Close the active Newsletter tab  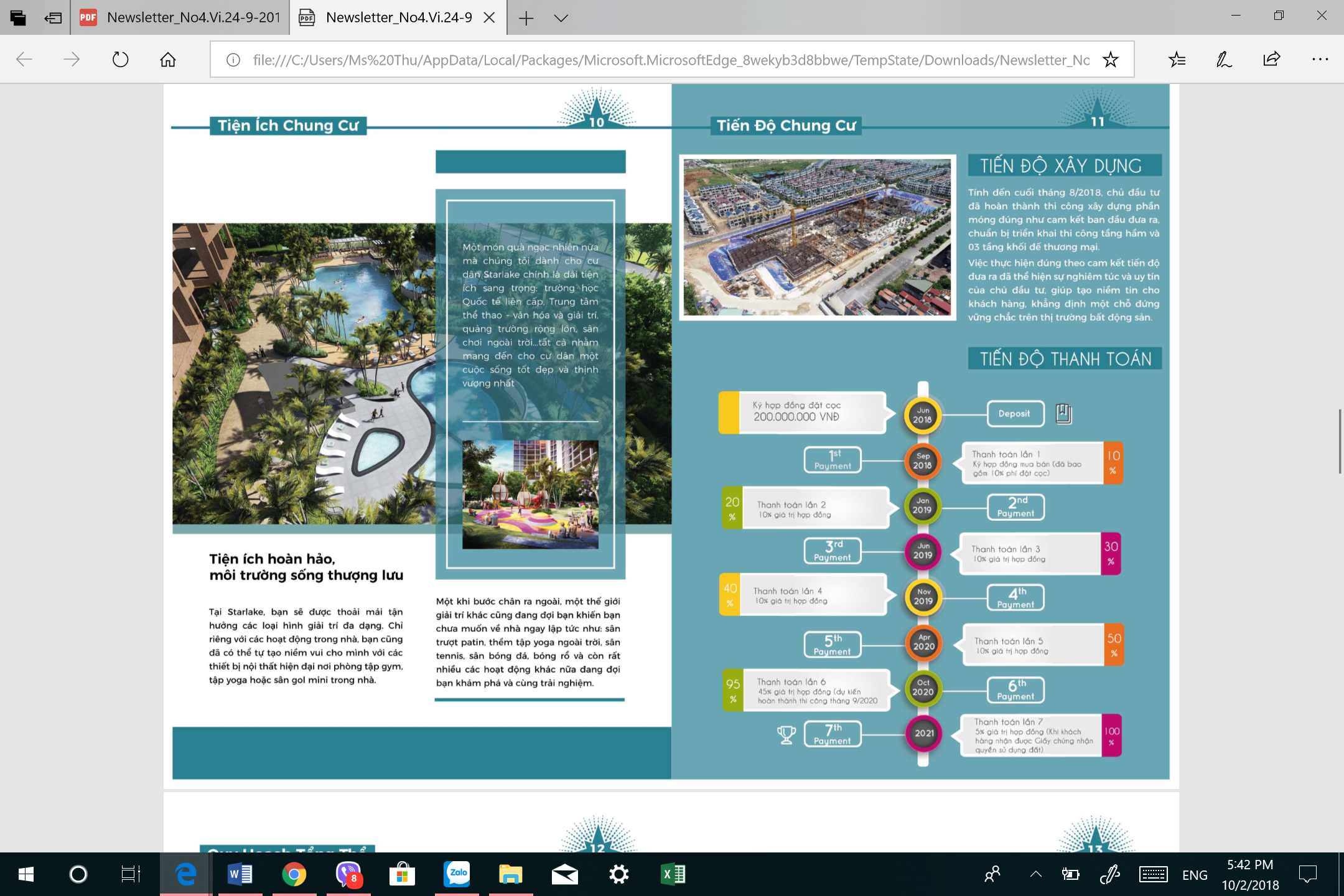point(490,17)
